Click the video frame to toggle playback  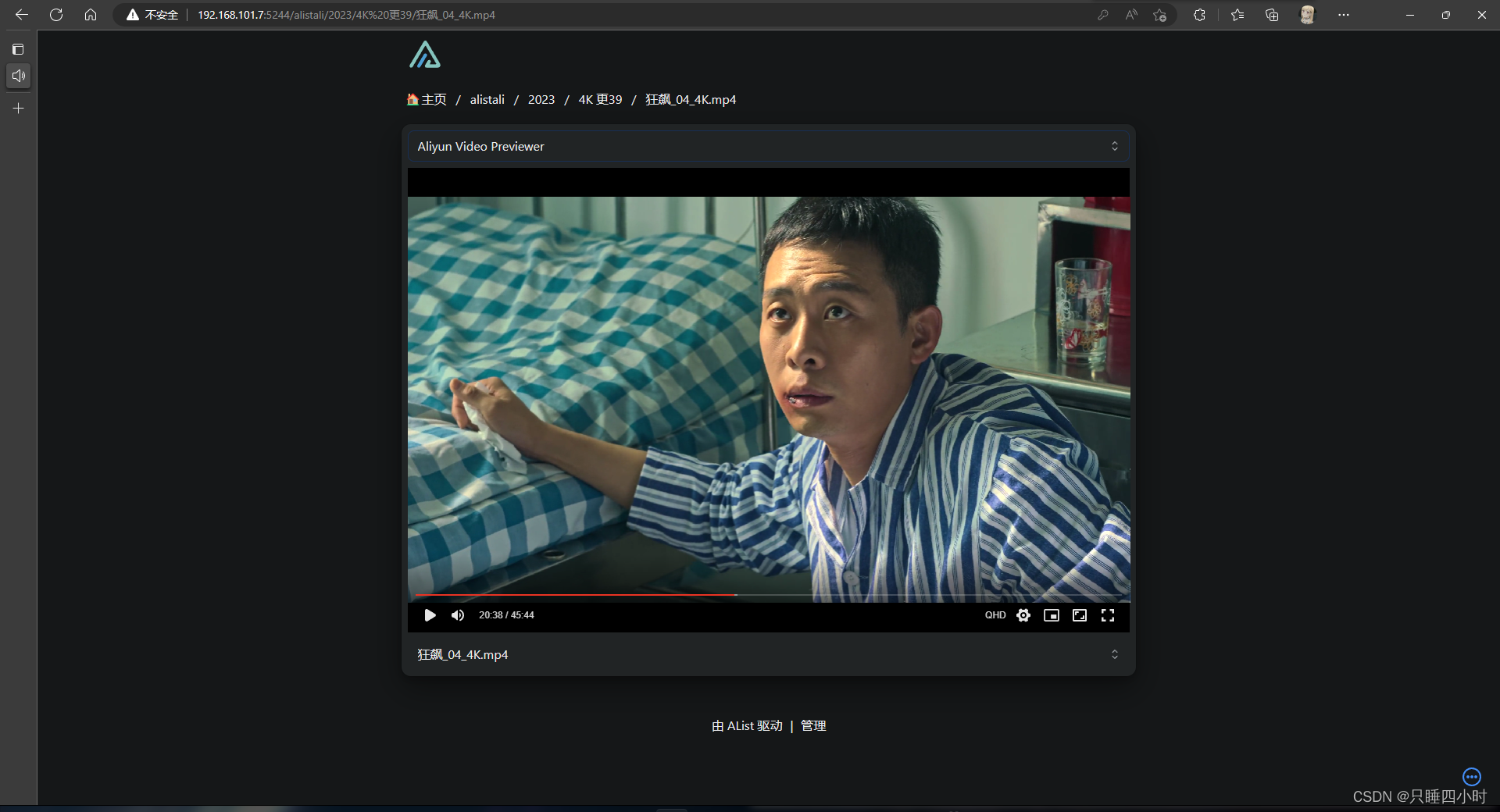click(x=769, y=398)
